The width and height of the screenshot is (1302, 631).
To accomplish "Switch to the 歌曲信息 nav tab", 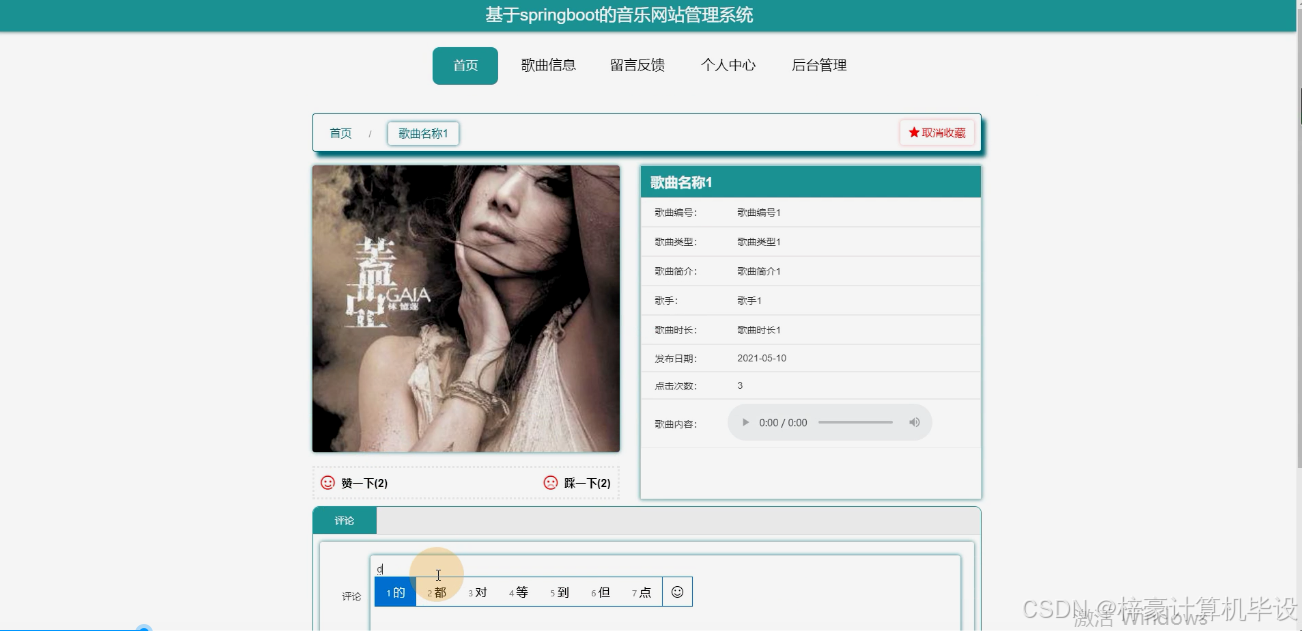I will [x=548, y=65].
